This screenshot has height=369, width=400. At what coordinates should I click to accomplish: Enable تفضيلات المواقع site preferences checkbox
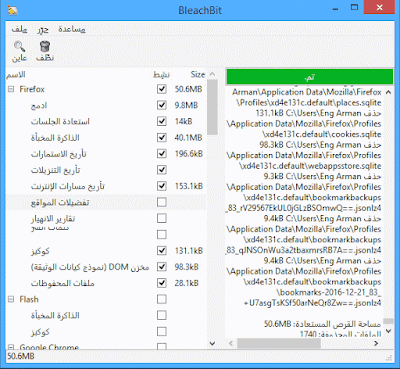[162, 202]
